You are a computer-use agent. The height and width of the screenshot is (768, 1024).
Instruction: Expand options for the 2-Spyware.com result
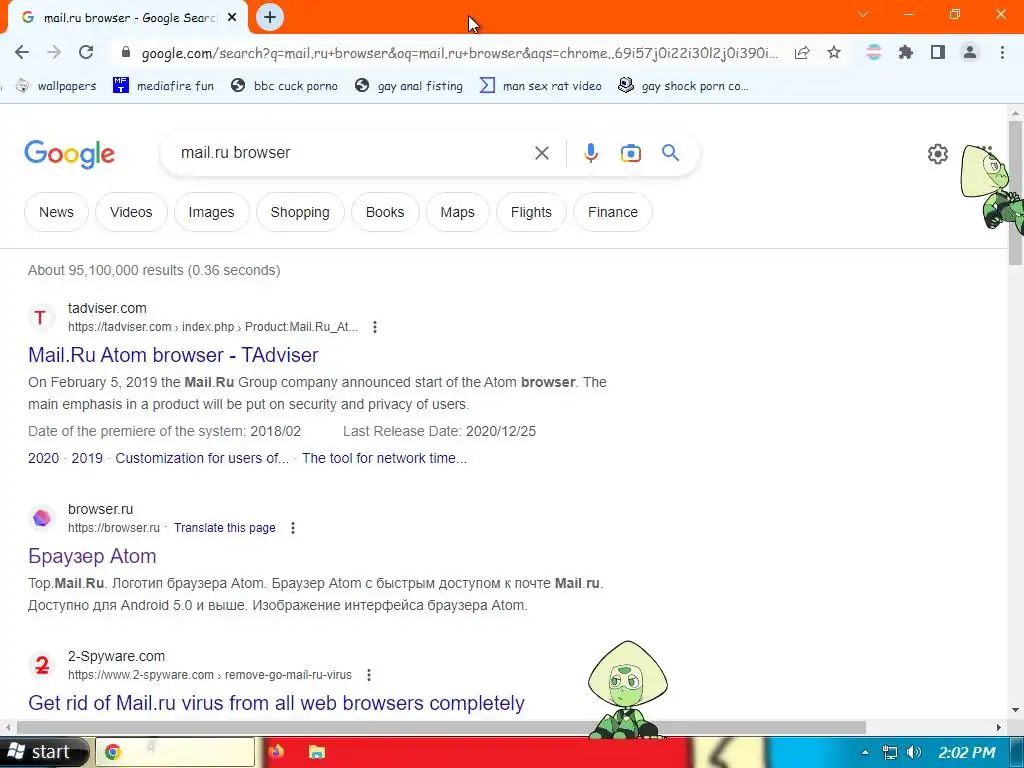click(x=369, y=675)
